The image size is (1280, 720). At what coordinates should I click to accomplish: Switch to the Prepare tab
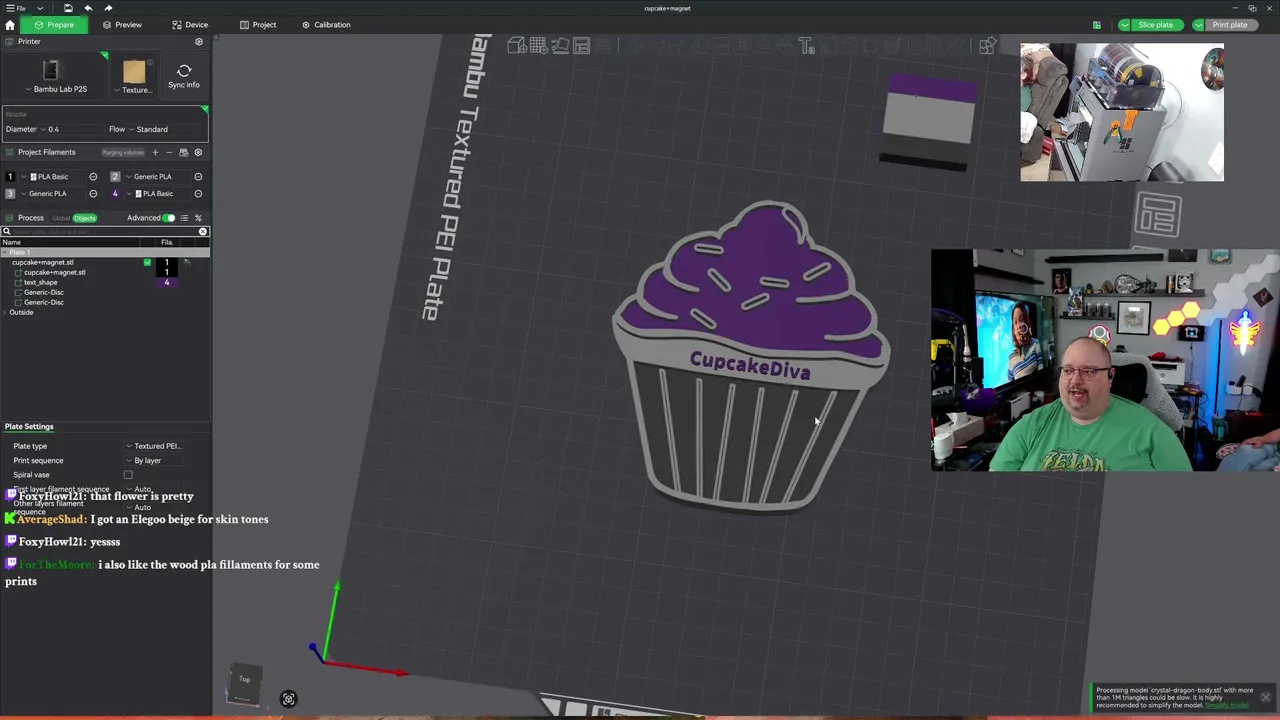(53, 25)
